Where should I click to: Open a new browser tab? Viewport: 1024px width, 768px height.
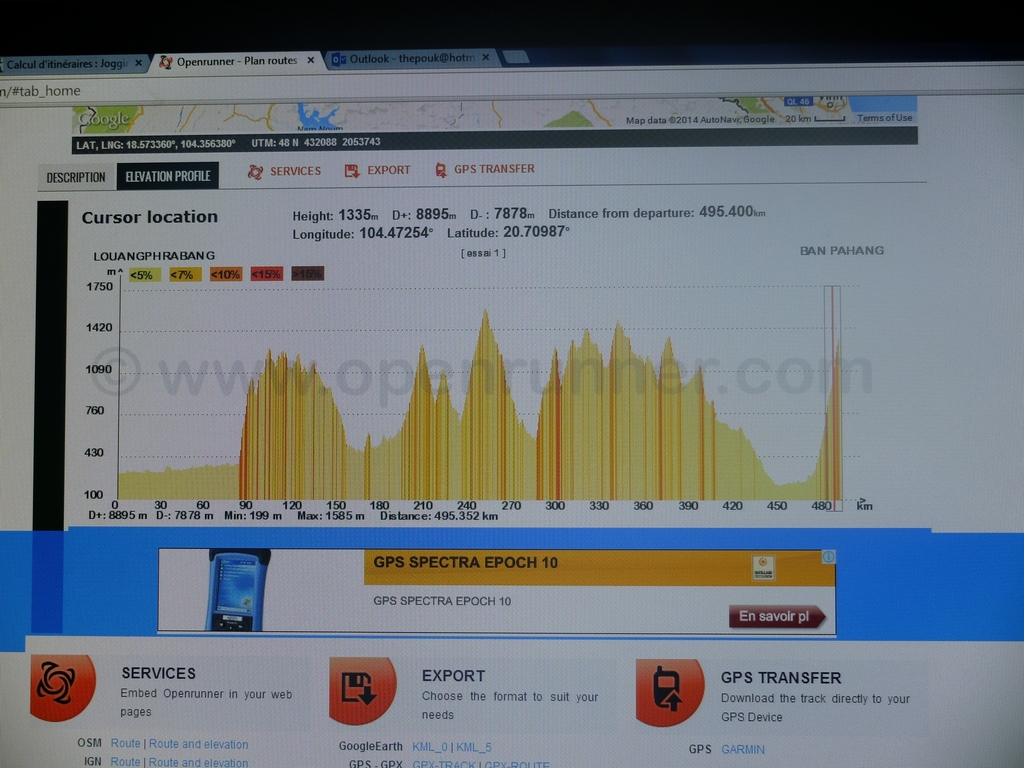516,57
